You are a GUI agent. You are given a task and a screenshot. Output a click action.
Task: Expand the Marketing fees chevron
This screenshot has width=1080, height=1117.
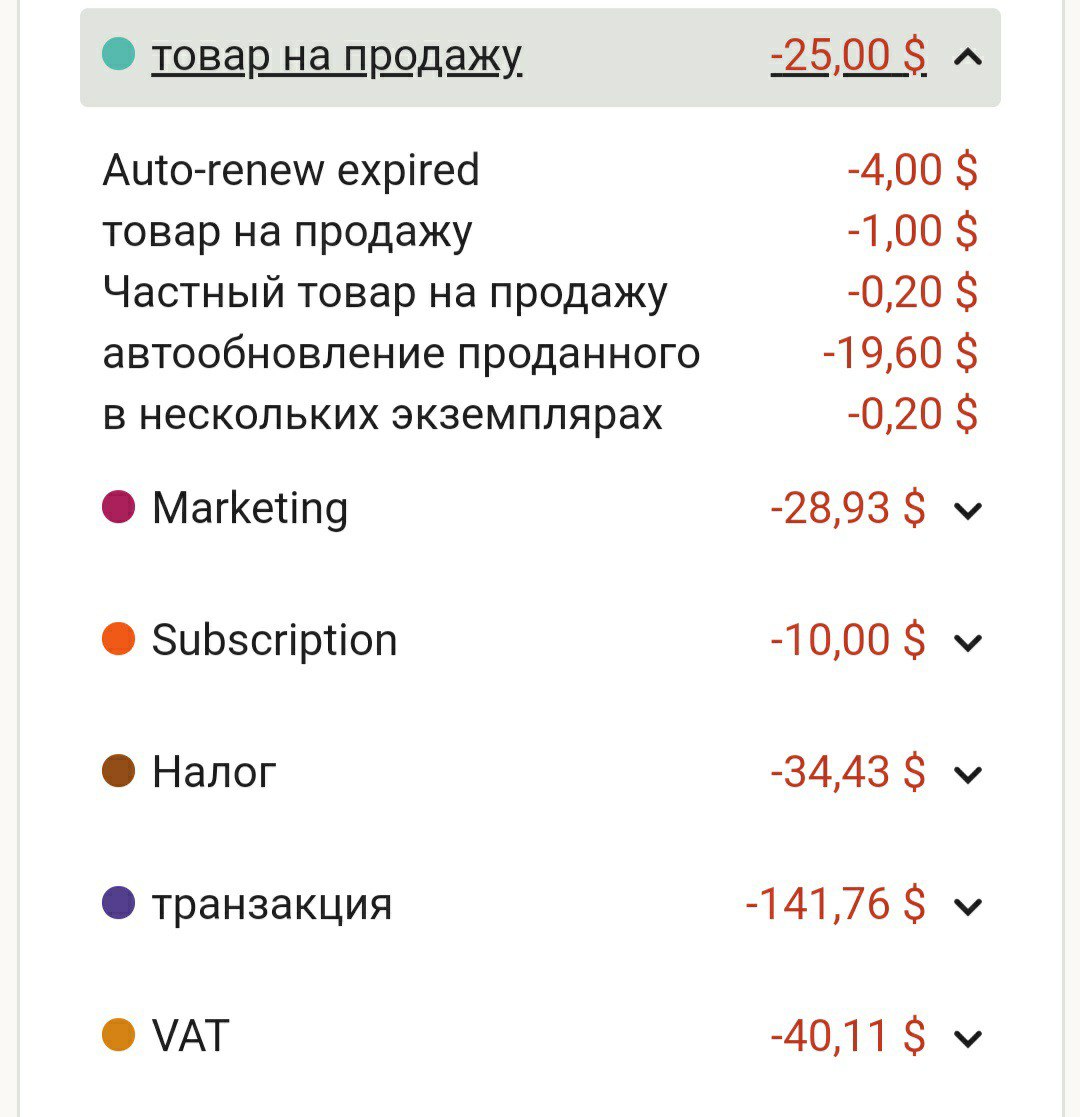[967, 510]
